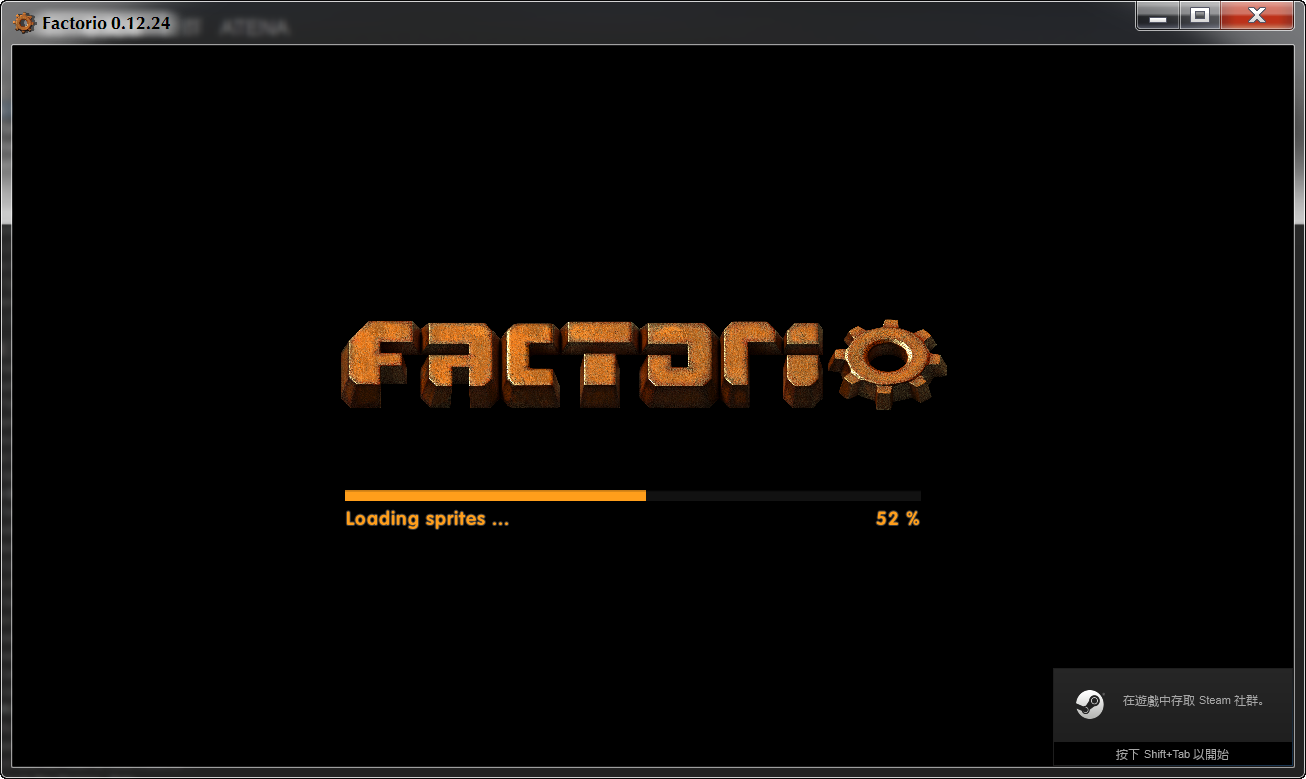Click the 'Loading sprites ...' status text
This screenshot has height=779, width=1306.
427,519
